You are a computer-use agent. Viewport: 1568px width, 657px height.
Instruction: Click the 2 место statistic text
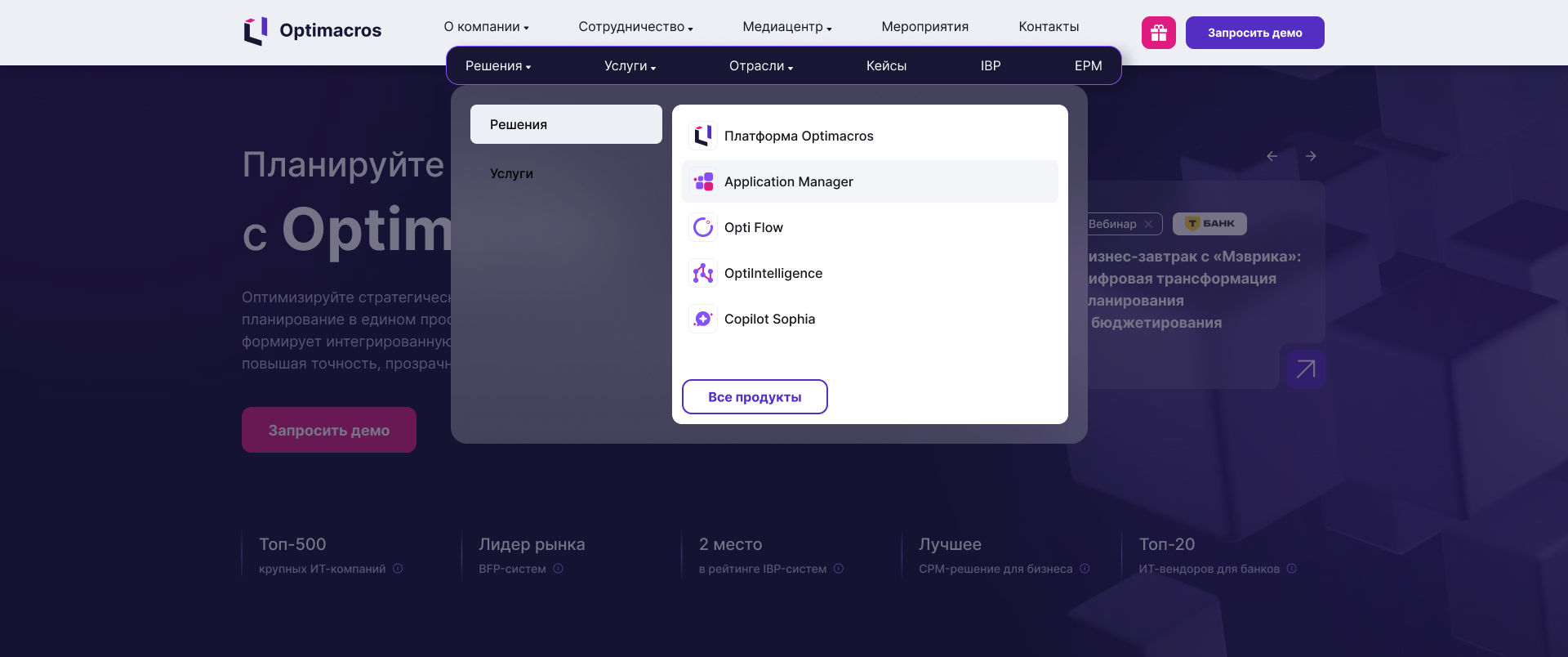[731, 544]
